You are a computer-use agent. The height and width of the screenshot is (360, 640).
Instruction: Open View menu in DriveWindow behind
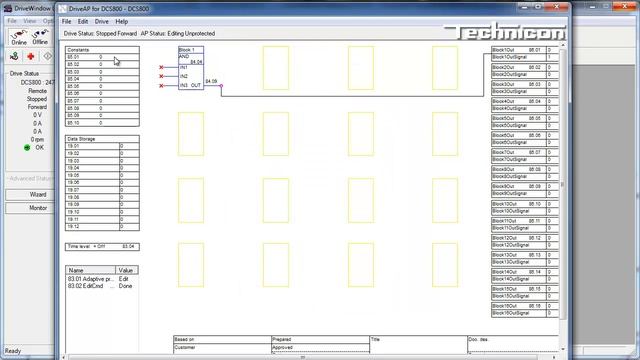pos(29,20)
